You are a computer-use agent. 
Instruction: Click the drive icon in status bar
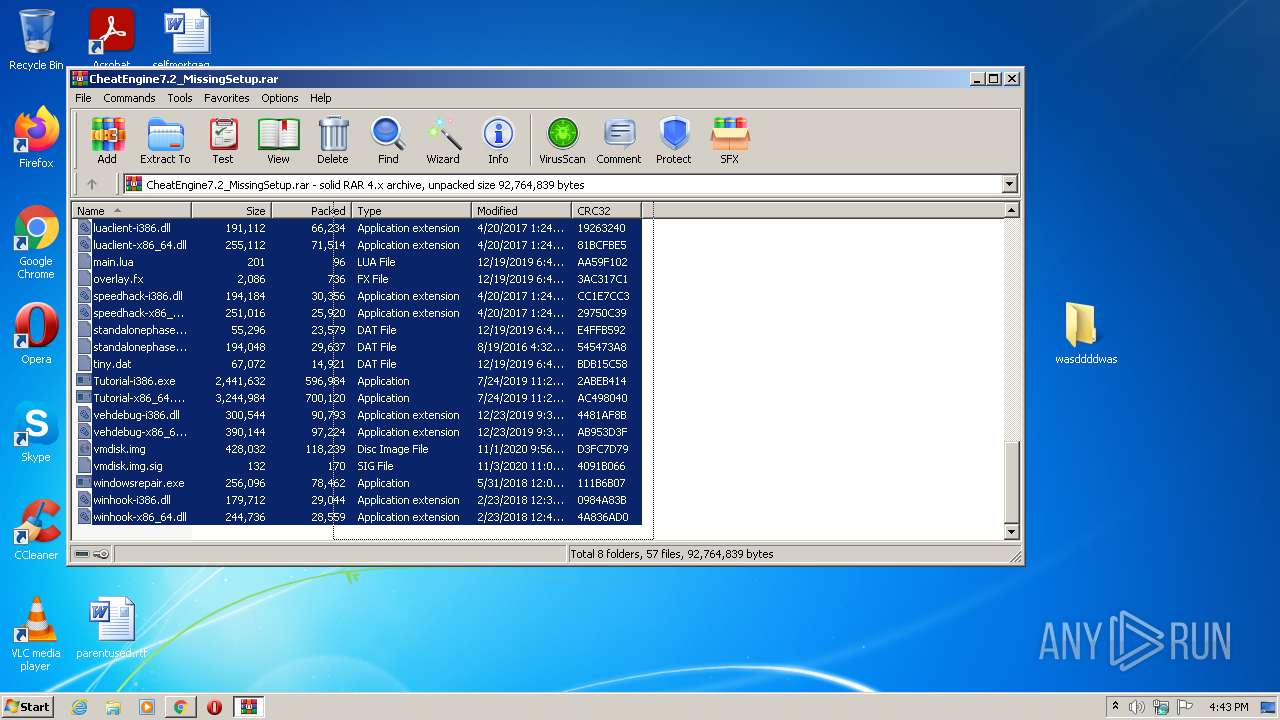point(82,554)
